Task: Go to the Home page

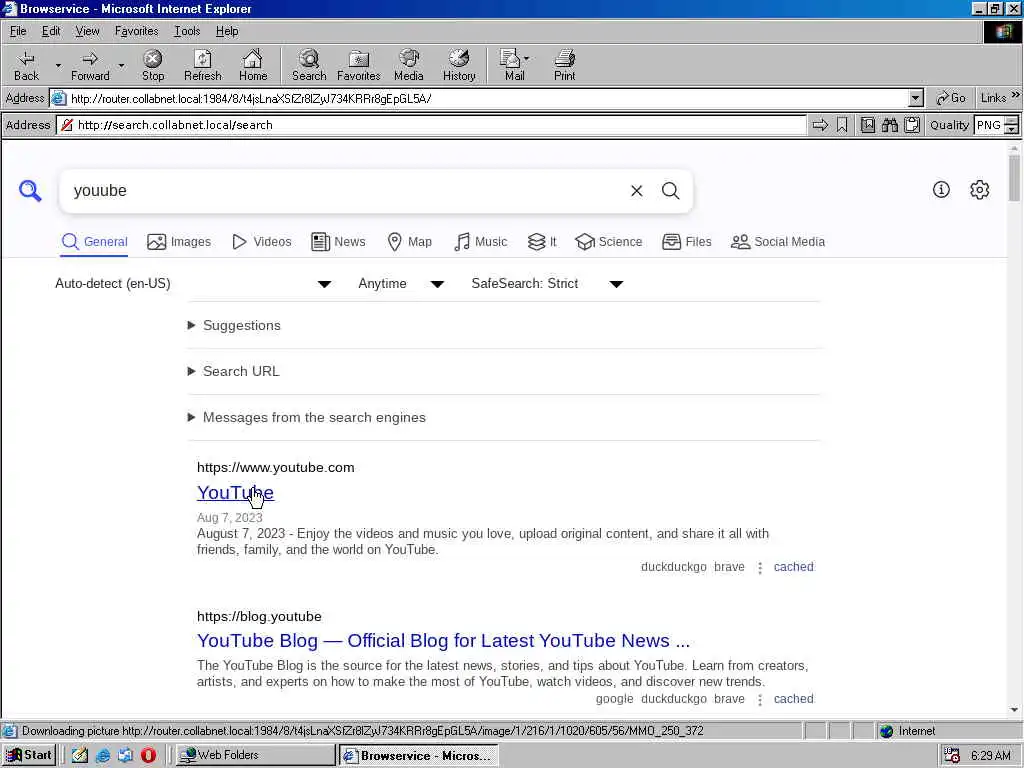Action: [253, 65]
